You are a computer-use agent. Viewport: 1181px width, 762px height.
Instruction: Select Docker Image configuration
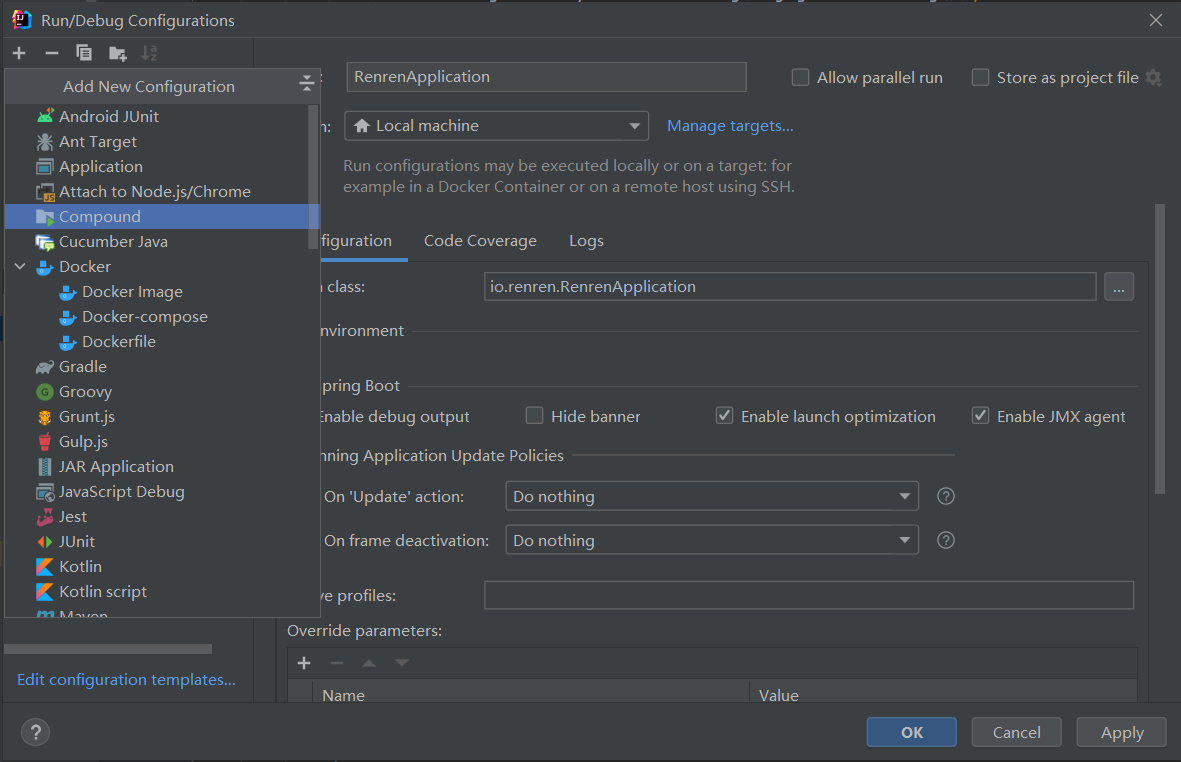[162, 291]
